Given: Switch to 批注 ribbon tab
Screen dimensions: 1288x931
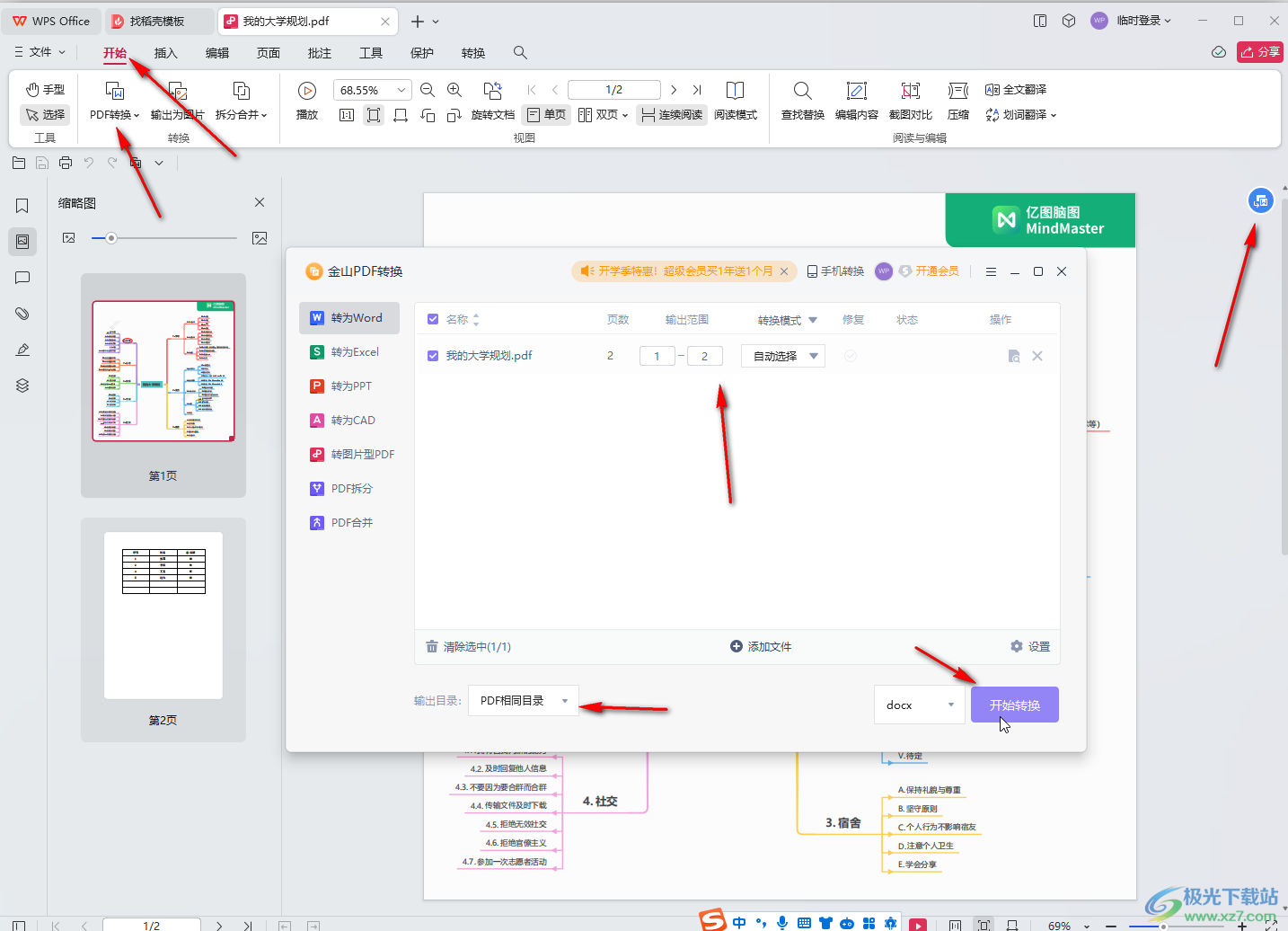Looking at the screenshot, I should [320, 53].
